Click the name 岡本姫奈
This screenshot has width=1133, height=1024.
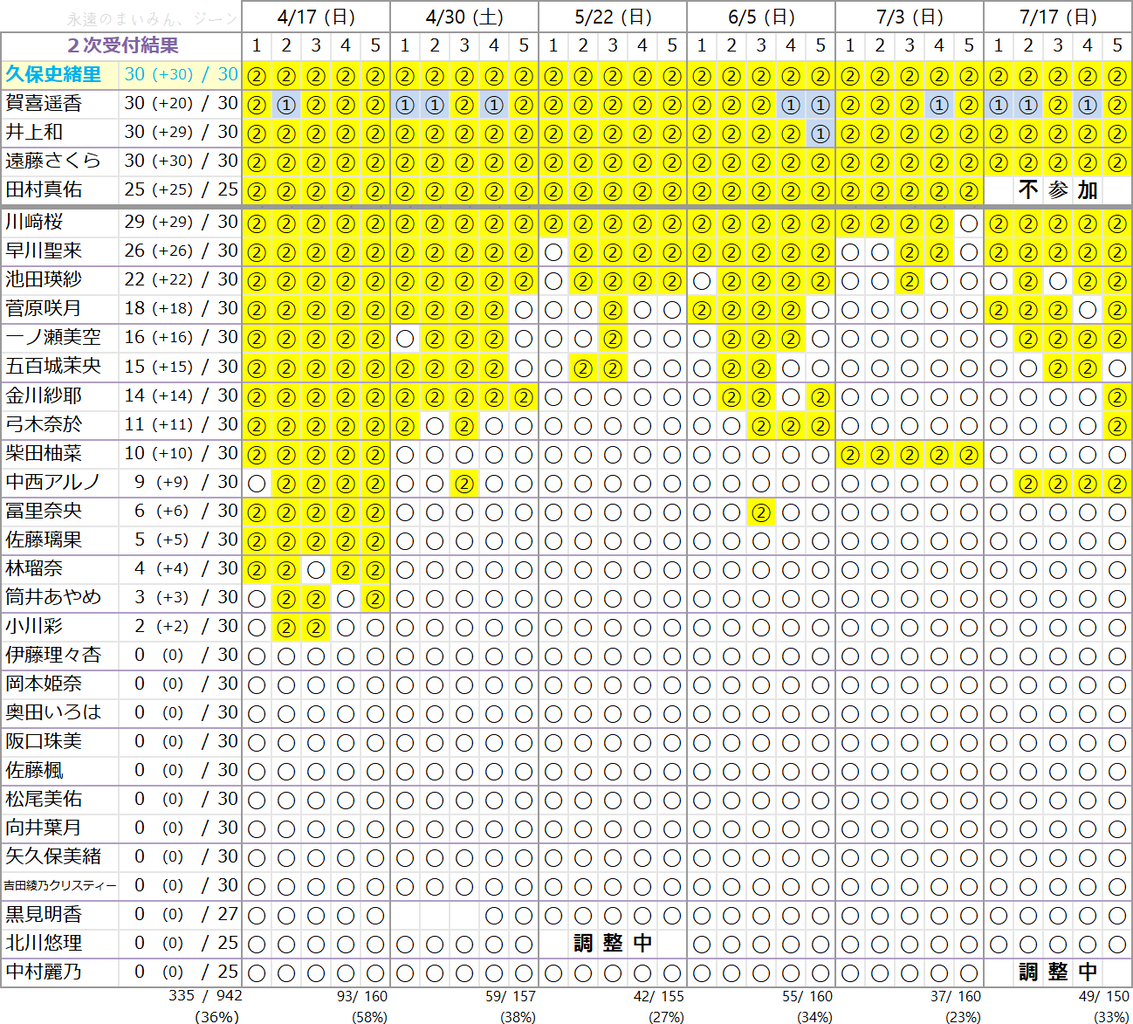[x=44, y=684]
